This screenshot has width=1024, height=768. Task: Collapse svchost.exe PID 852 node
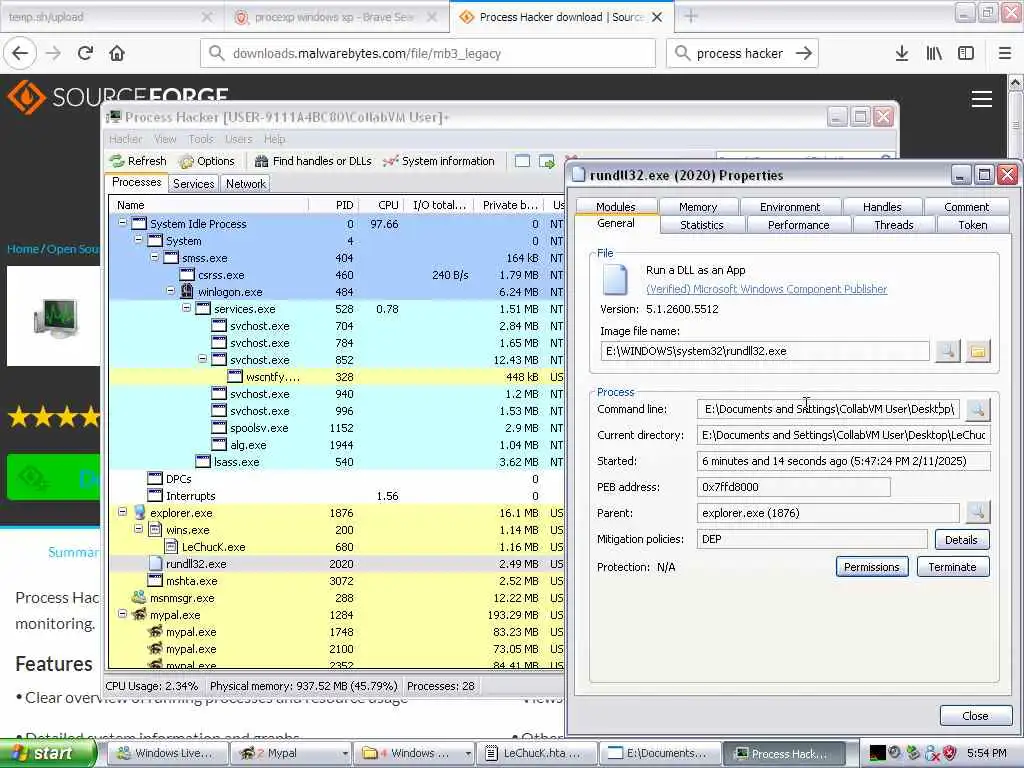click(202, 359)
